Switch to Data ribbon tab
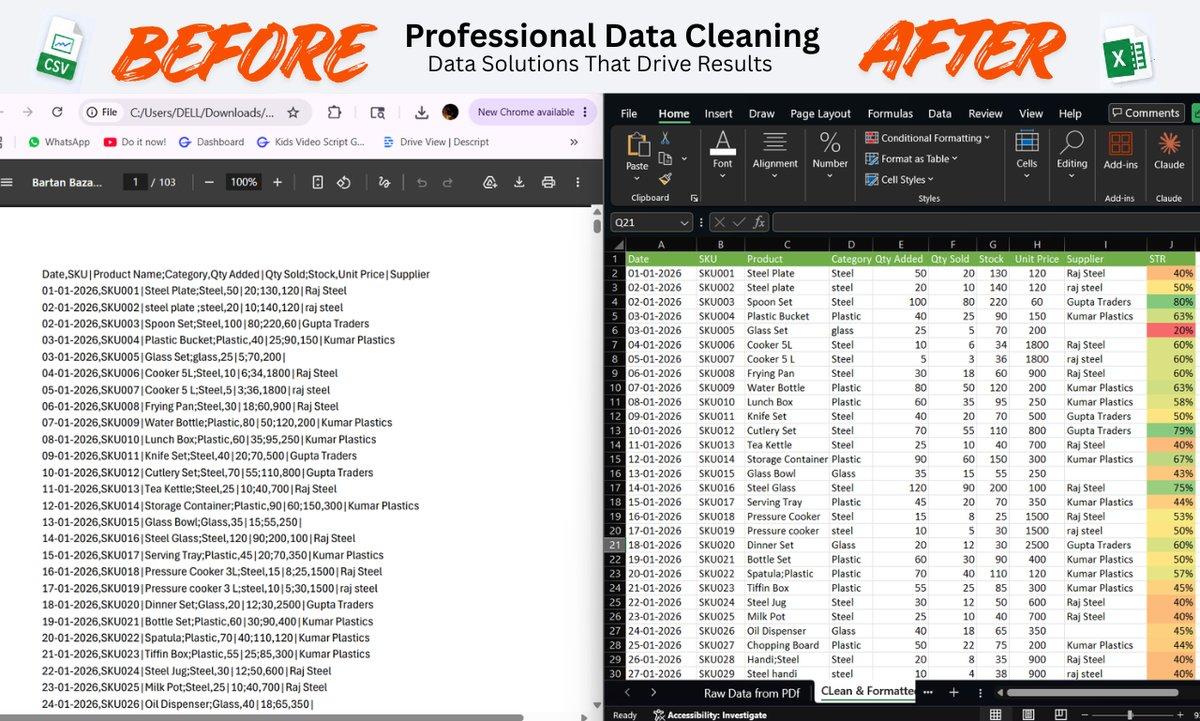Viewport: 1200px width, 721px height. [x=939, y=114]
